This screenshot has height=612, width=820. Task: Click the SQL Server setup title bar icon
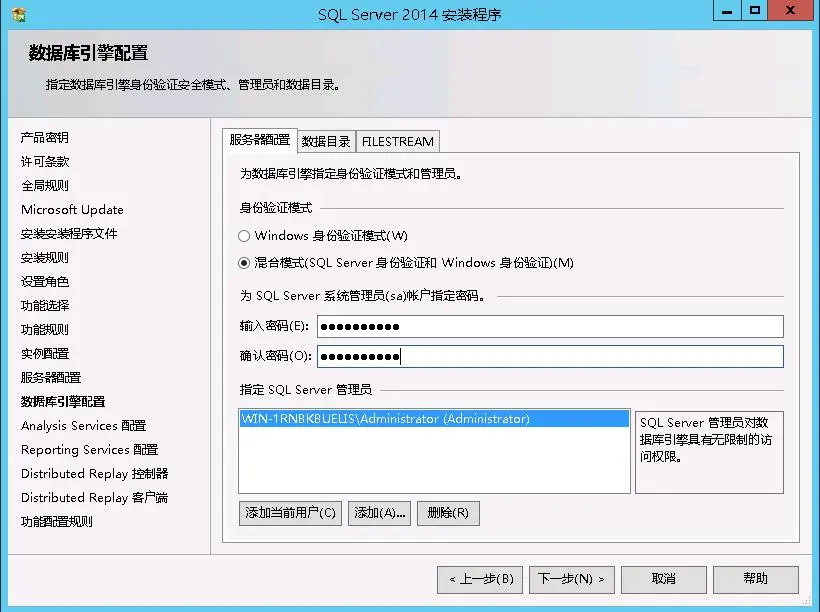point(19,15)
